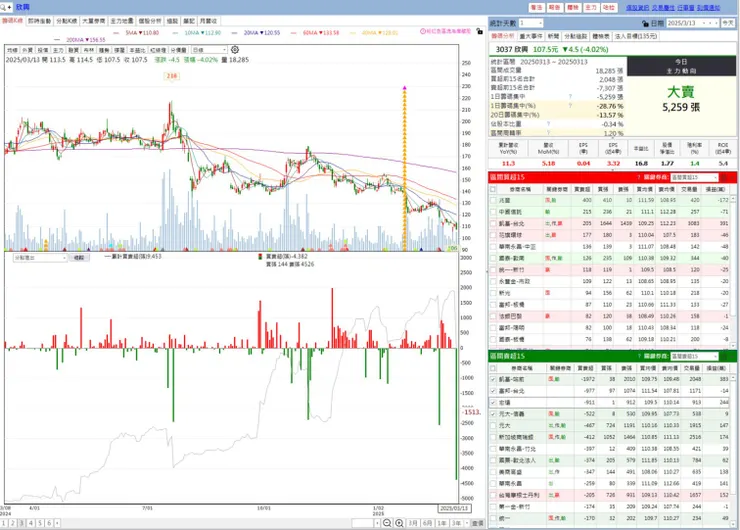Click the plus icon beside the search magnifier

tap(9, 7)
